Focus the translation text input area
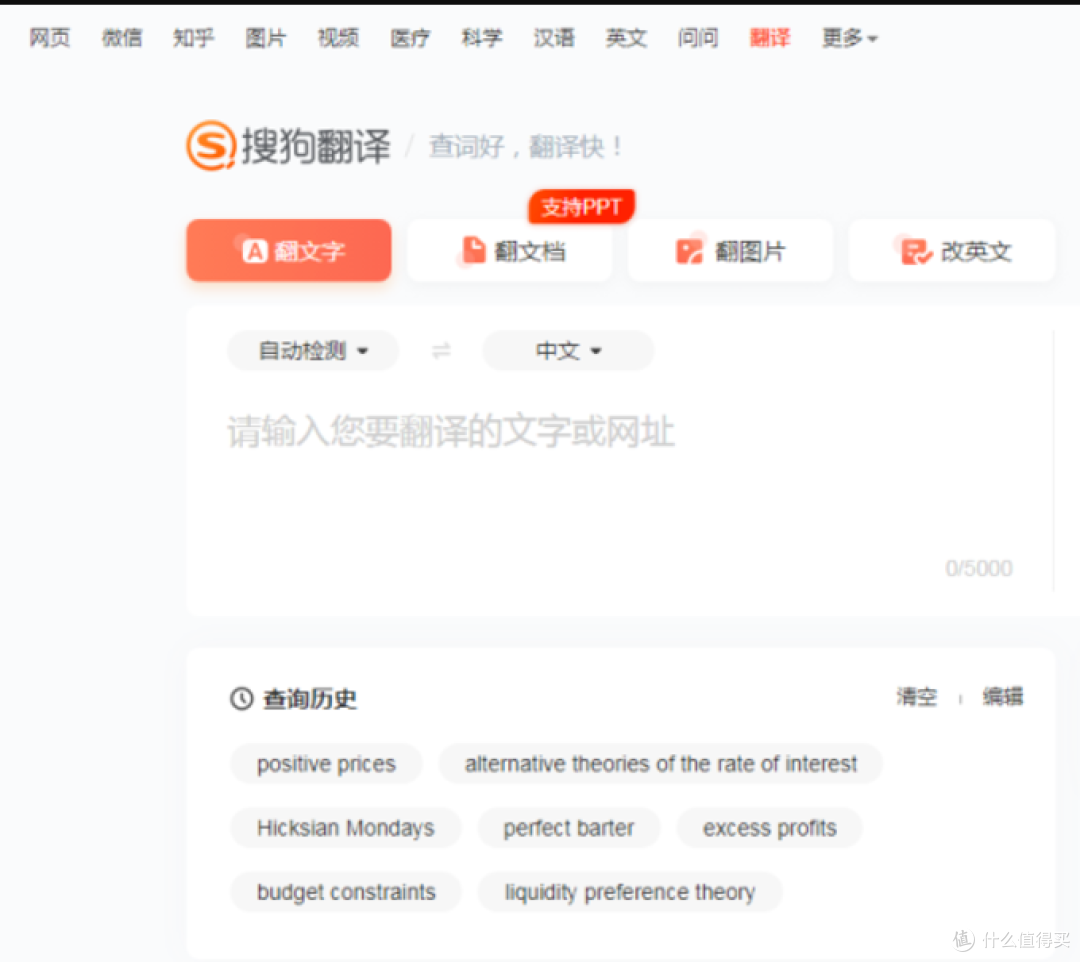The image size is (1080, 962). tap(620, 475)
